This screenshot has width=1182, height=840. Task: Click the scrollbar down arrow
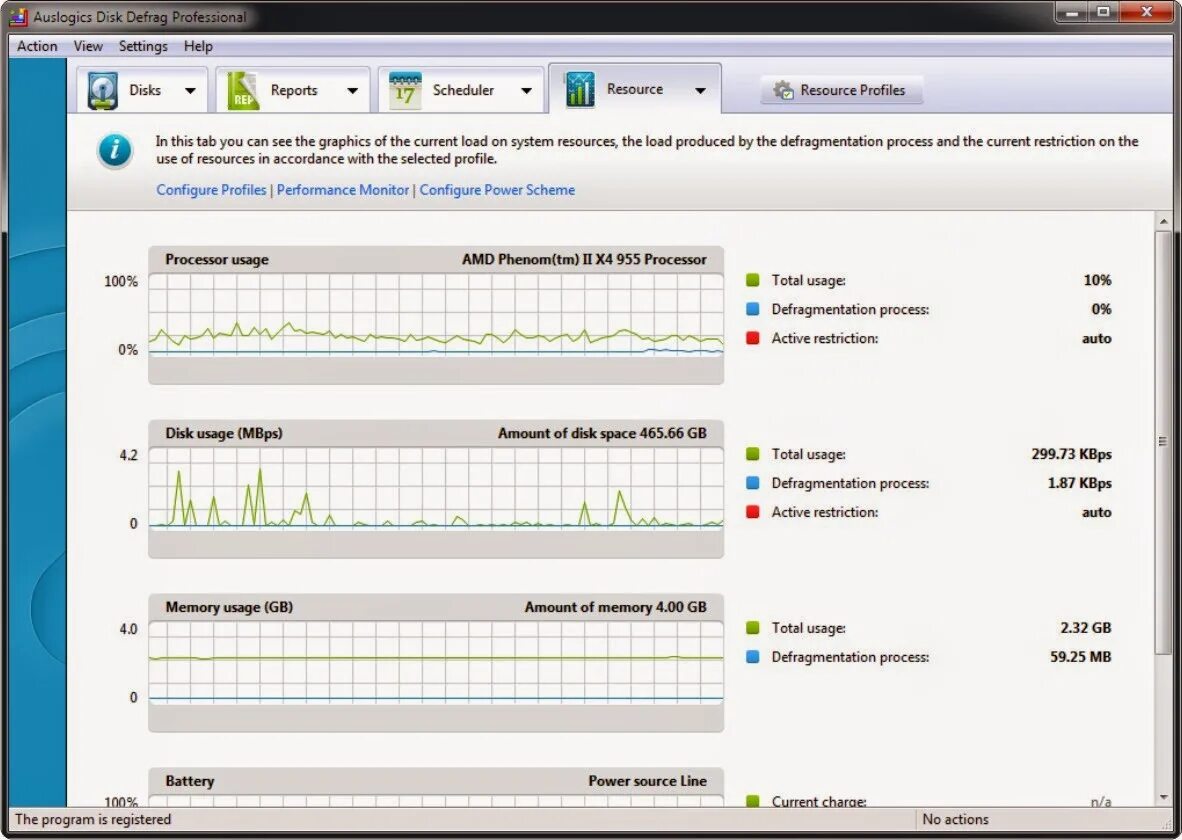1163,797
